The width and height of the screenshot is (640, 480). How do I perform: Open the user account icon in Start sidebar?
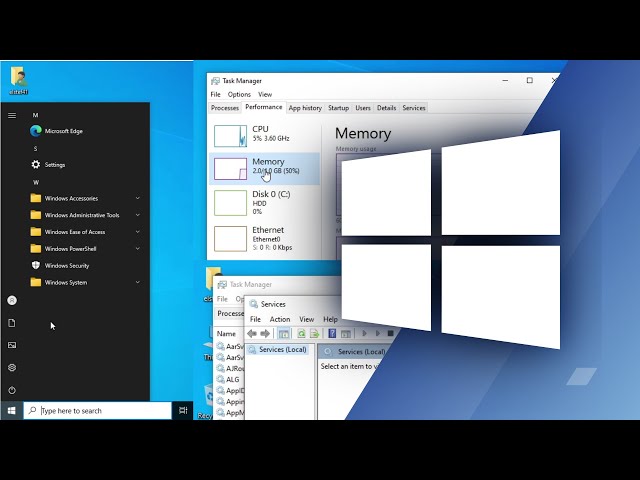(12, 300)
